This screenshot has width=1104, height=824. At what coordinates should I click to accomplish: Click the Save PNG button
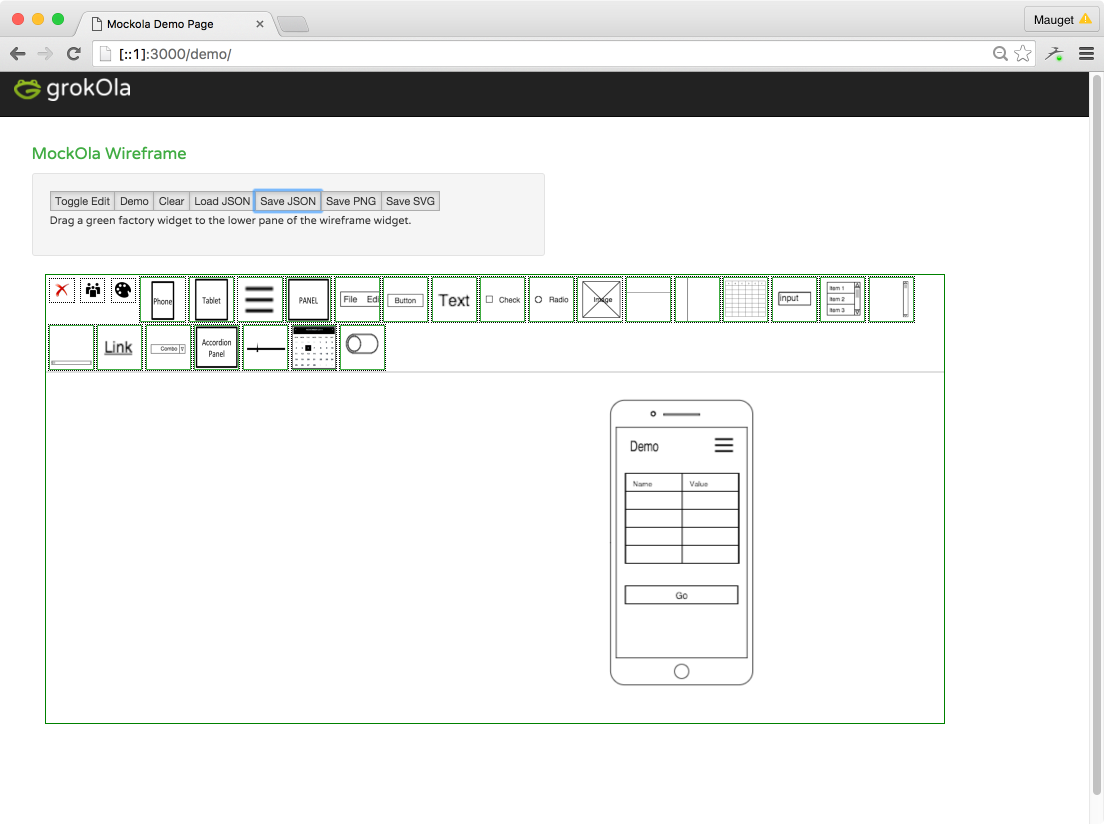[351, 201]
